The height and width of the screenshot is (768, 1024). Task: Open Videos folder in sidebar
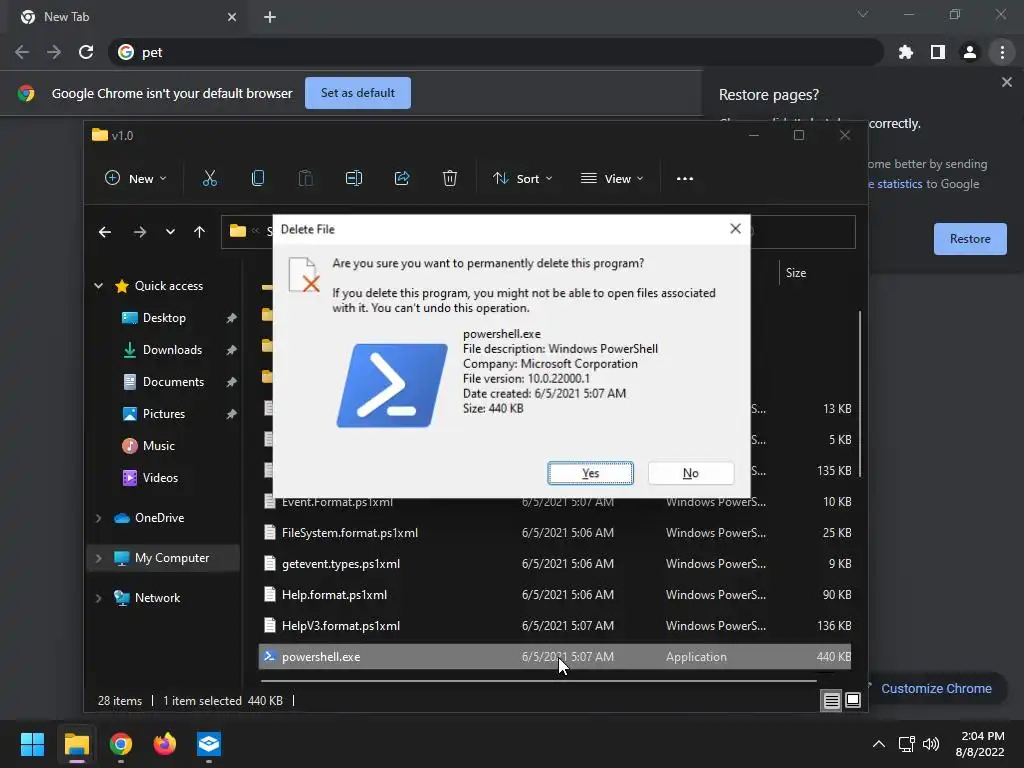(x=159, y=477)
